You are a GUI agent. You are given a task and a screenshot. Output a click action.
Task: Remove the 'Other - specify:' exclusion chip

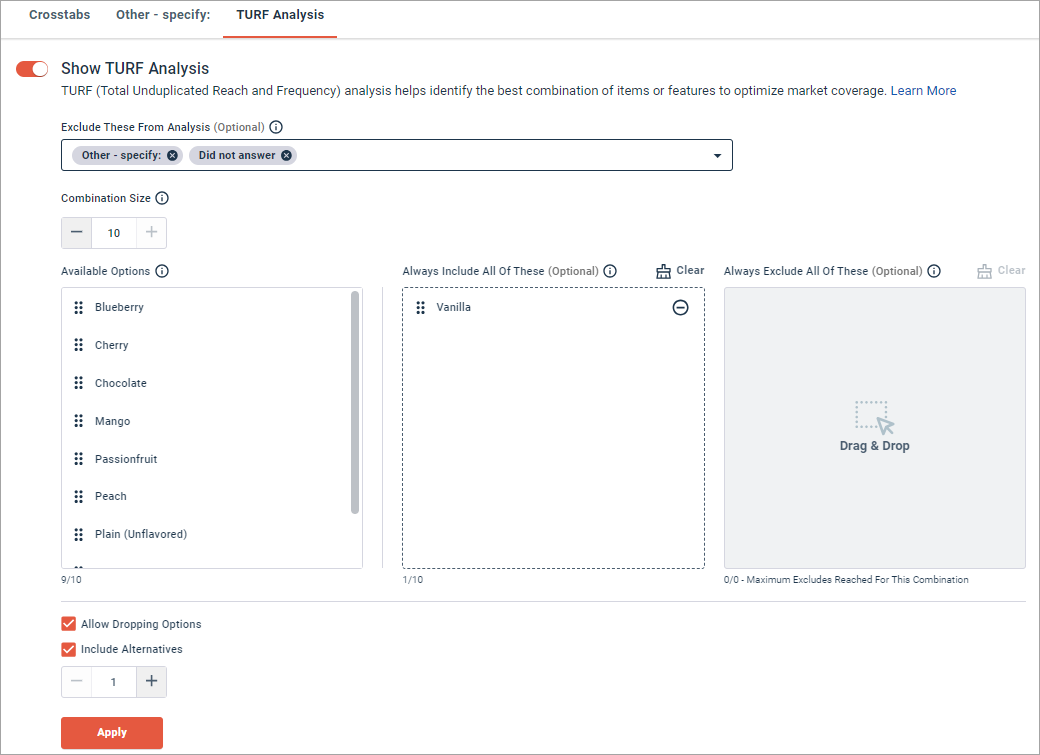point(172,155)
